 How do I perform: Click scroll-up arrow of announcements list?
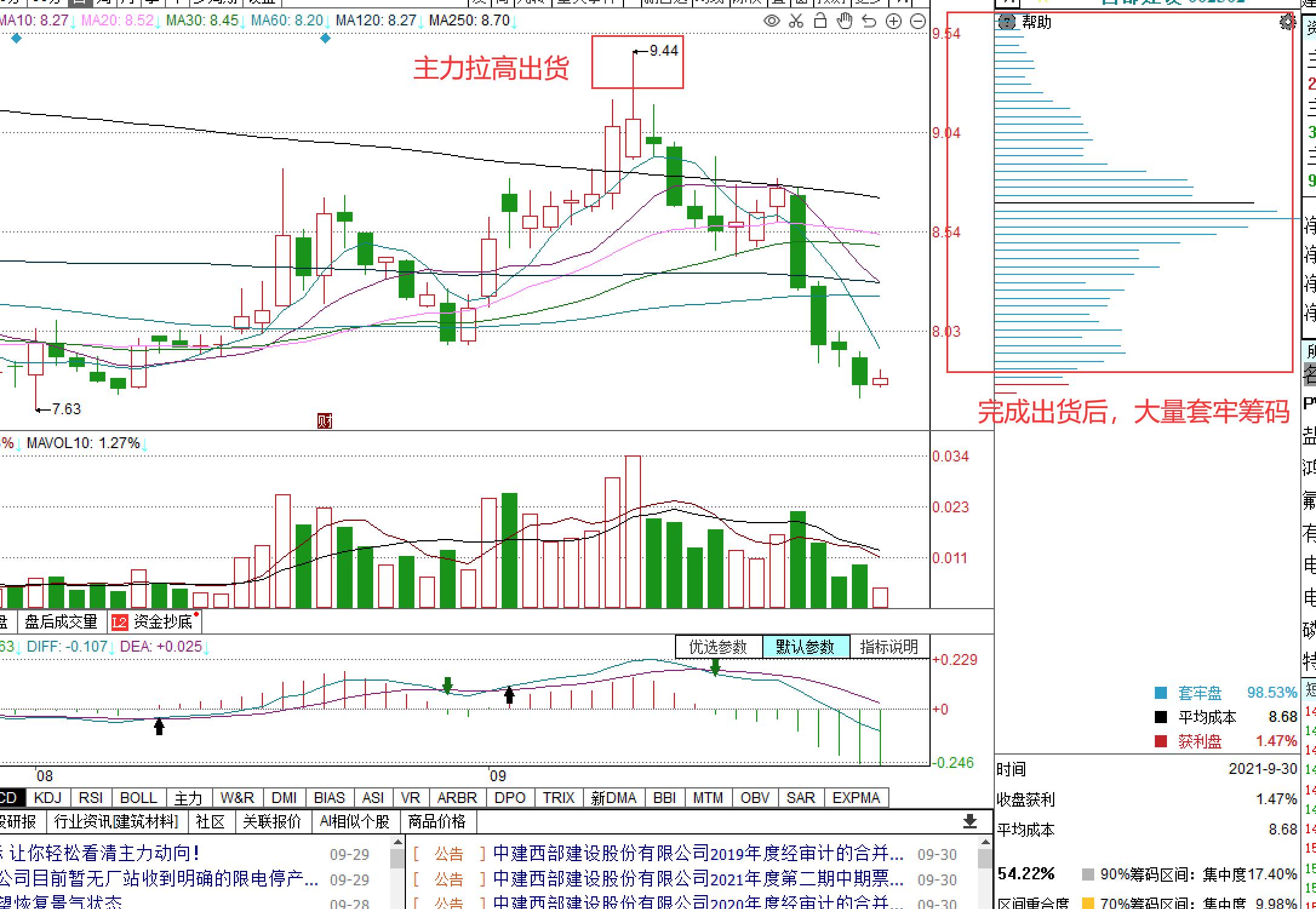coord(985,842)
